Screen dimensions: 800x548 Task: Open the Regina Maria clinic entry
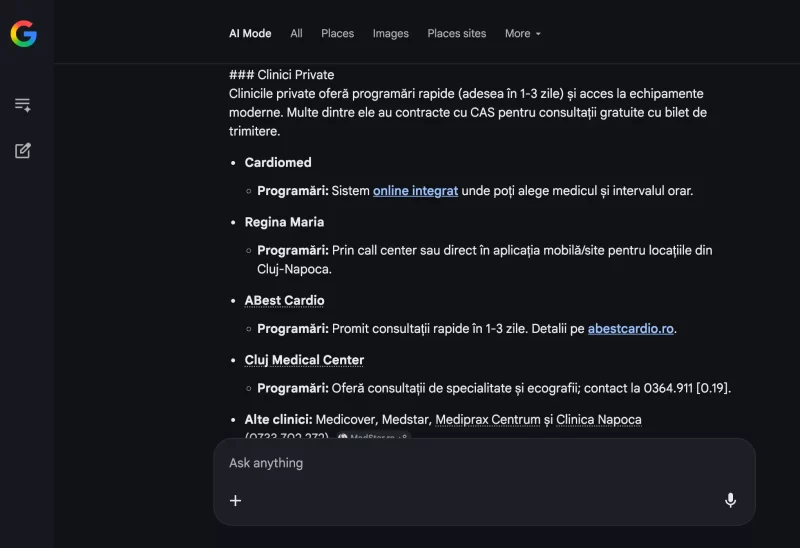pyautogui.click(x=284, y=222)
